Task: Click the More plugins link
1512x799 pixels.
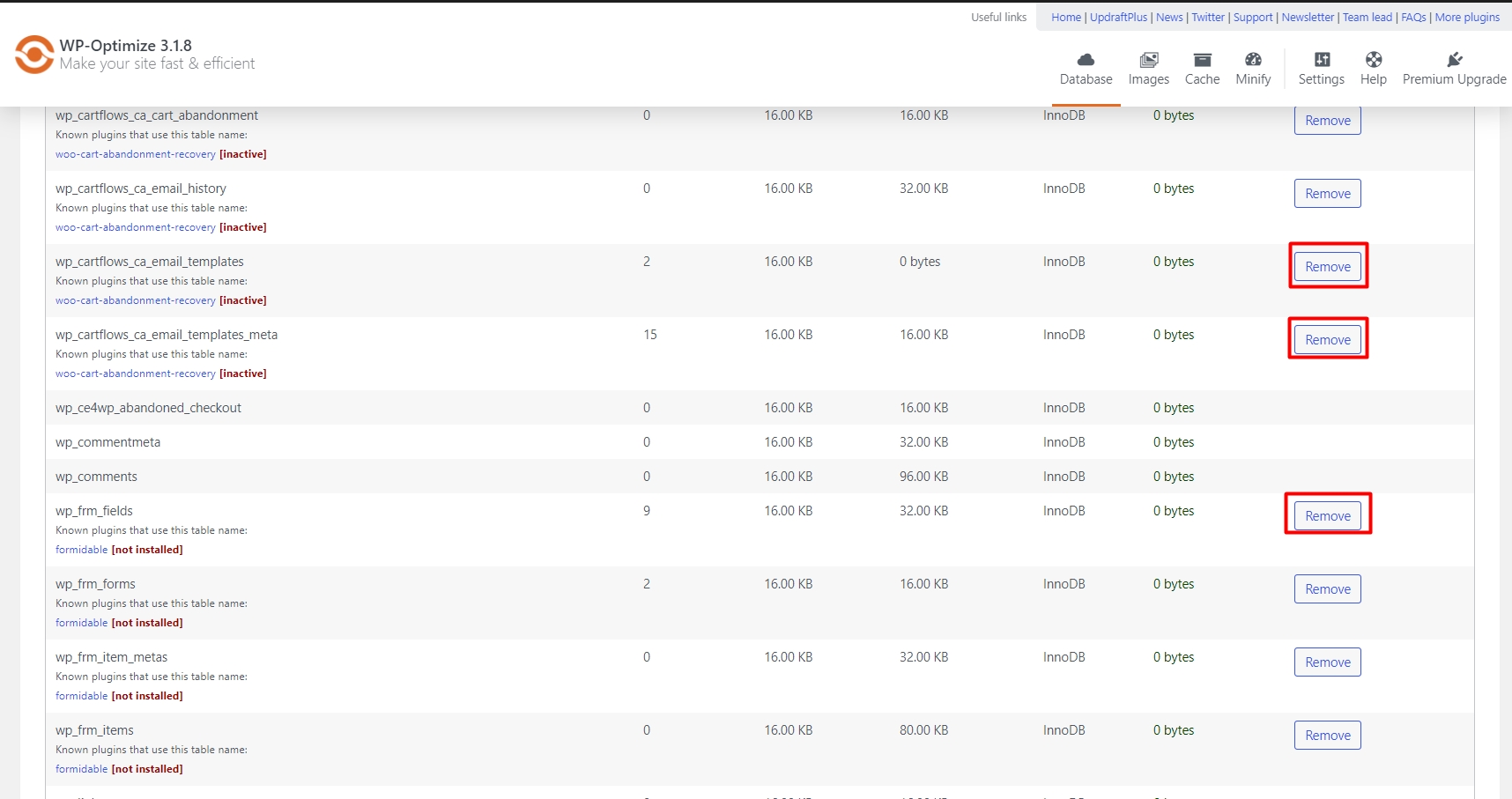Action: (1467, 17)
